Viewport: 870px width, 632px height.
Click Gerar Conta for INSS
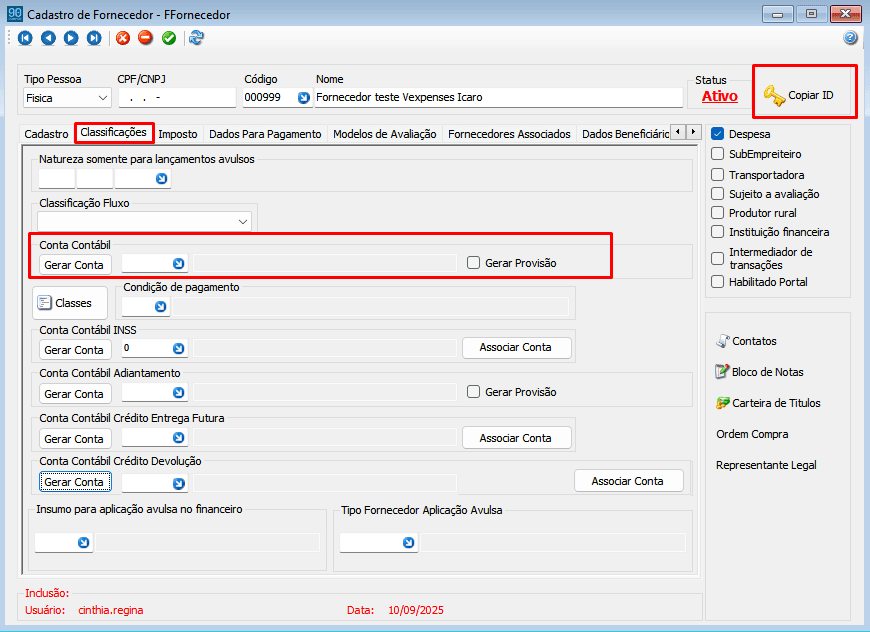click(75, 350)
